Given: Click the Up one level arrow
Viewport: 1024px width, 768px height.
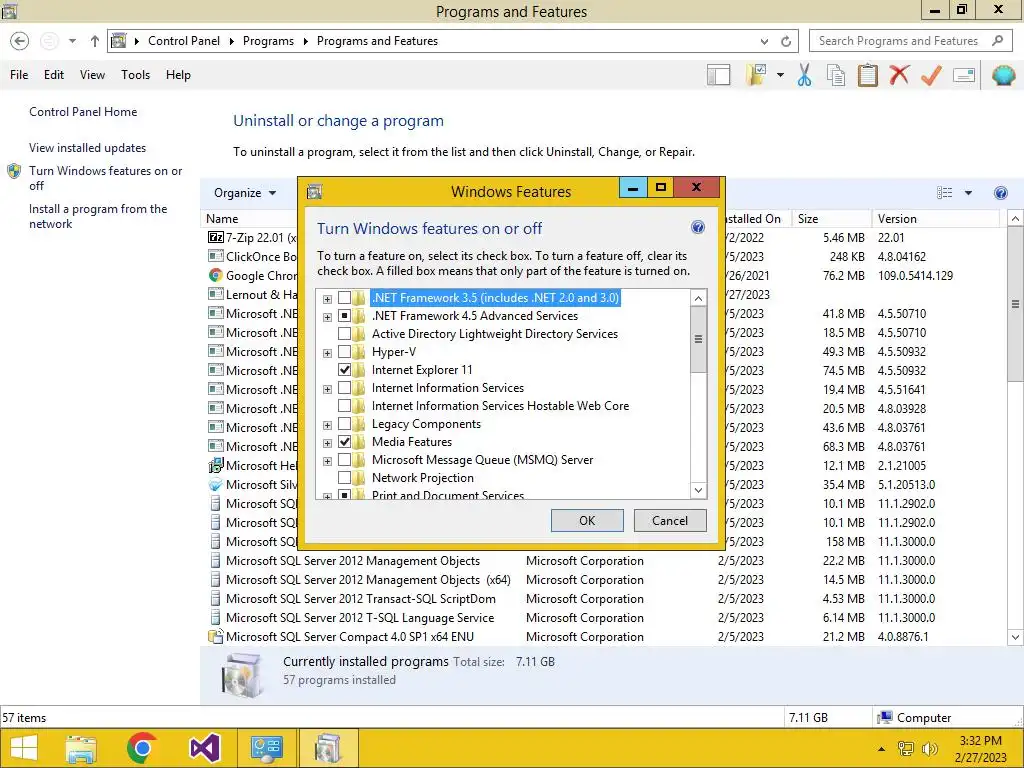Looking at the screenshot, I should 95,41.
